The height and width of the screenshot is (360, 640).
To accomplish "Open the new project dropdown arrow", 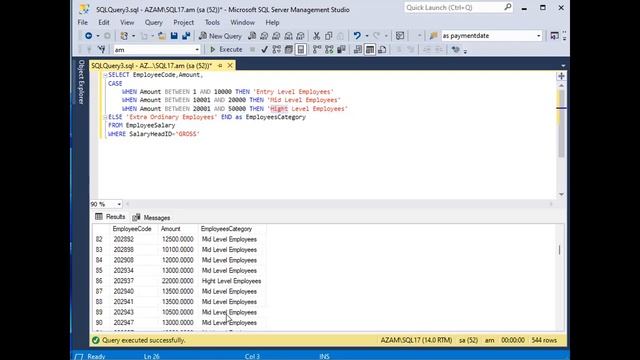I will coord(133,36).
